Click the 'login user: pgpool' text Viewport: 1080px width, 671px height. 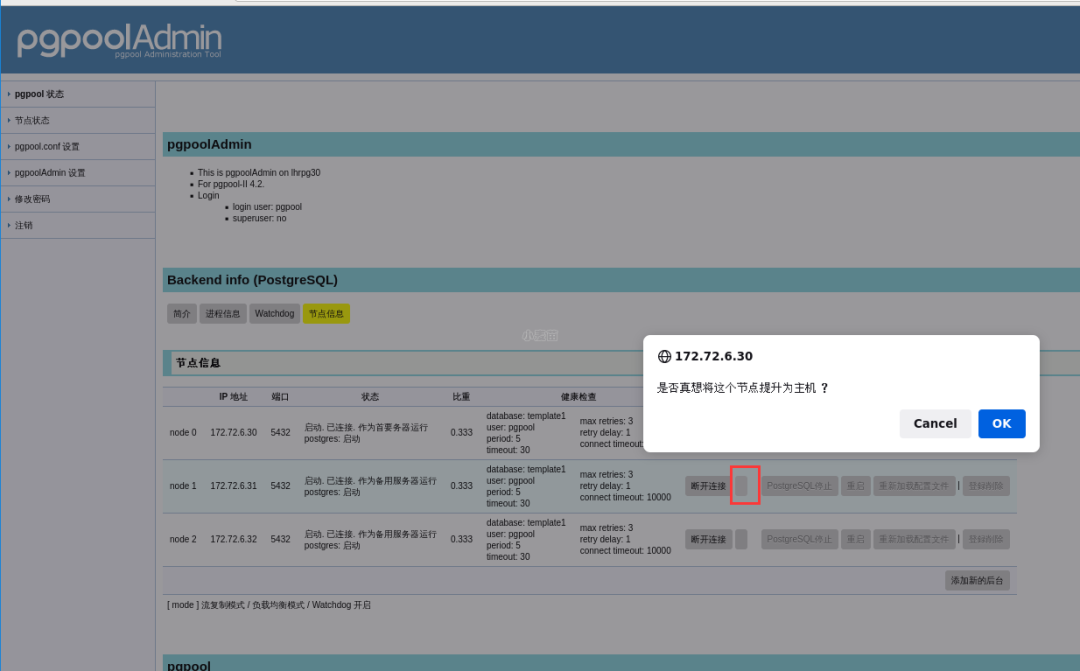(267, 207)
